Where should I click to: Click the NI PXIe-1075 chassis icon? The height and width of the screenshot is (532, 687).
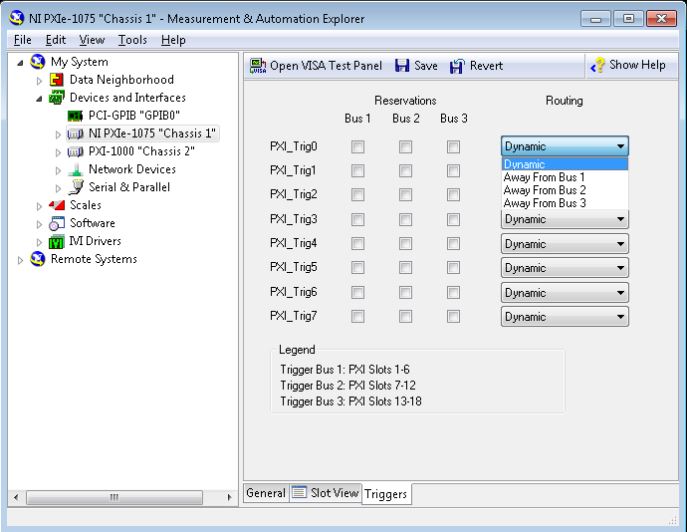pyautogui.click(x=75, y=134)
